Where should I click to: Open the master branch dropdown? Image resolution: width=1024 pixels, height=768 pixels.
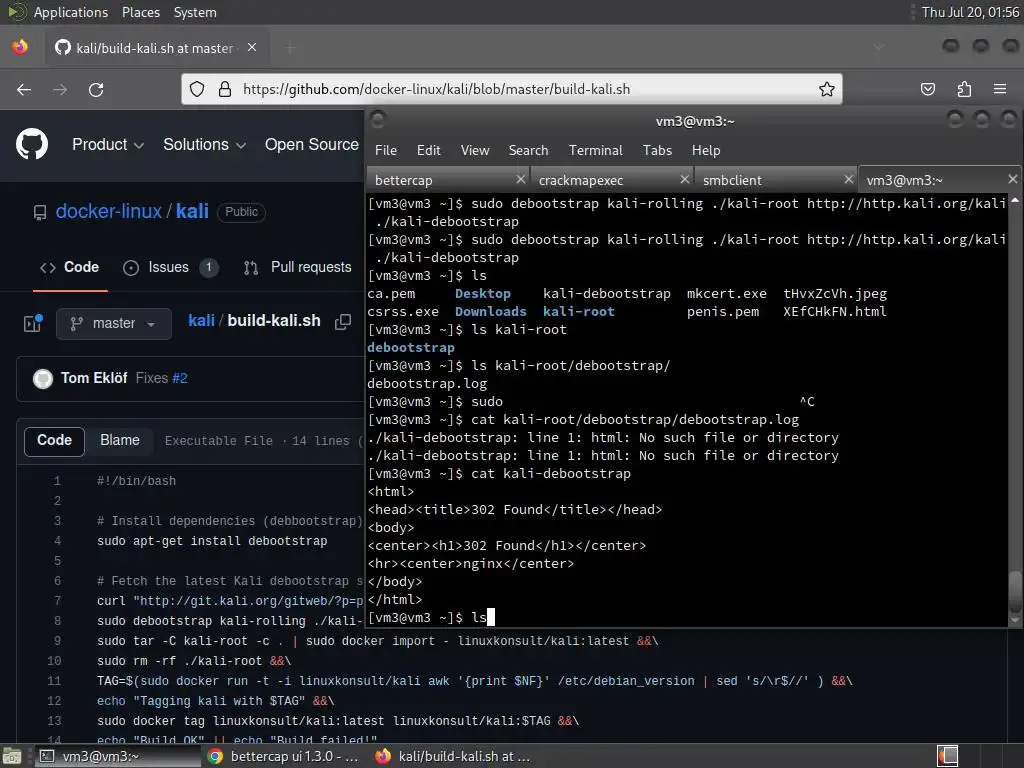(114, 324)
